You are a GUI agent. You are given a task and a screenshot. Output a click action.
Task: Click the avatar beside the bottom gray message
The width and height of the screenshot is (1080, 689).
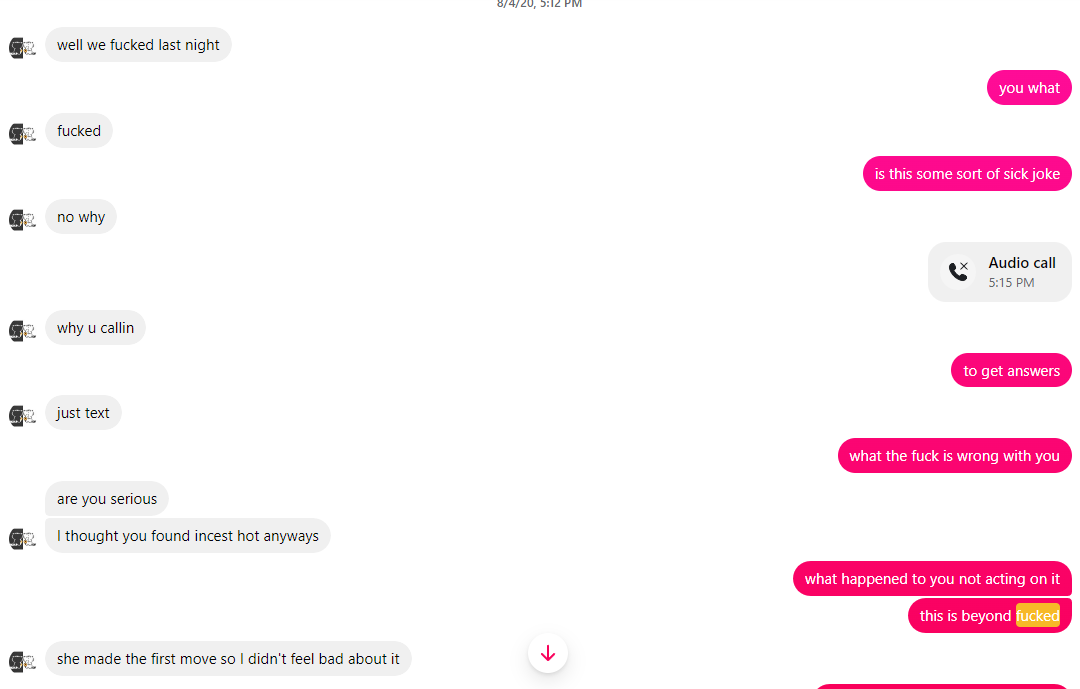click(x=22, y=661)
